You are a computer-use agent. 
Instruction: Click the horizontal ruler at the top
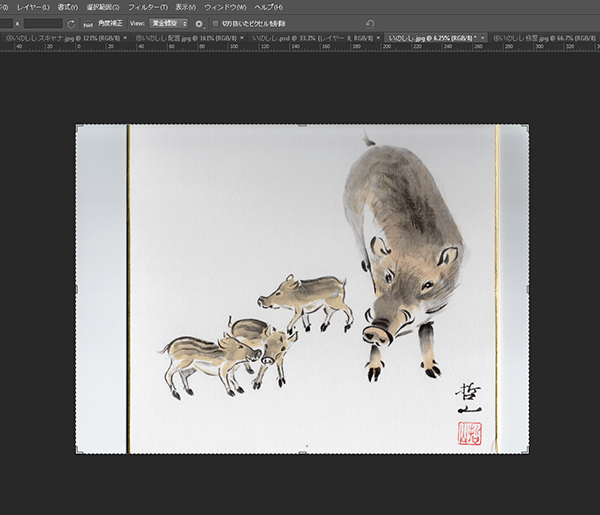pos(300,47)
